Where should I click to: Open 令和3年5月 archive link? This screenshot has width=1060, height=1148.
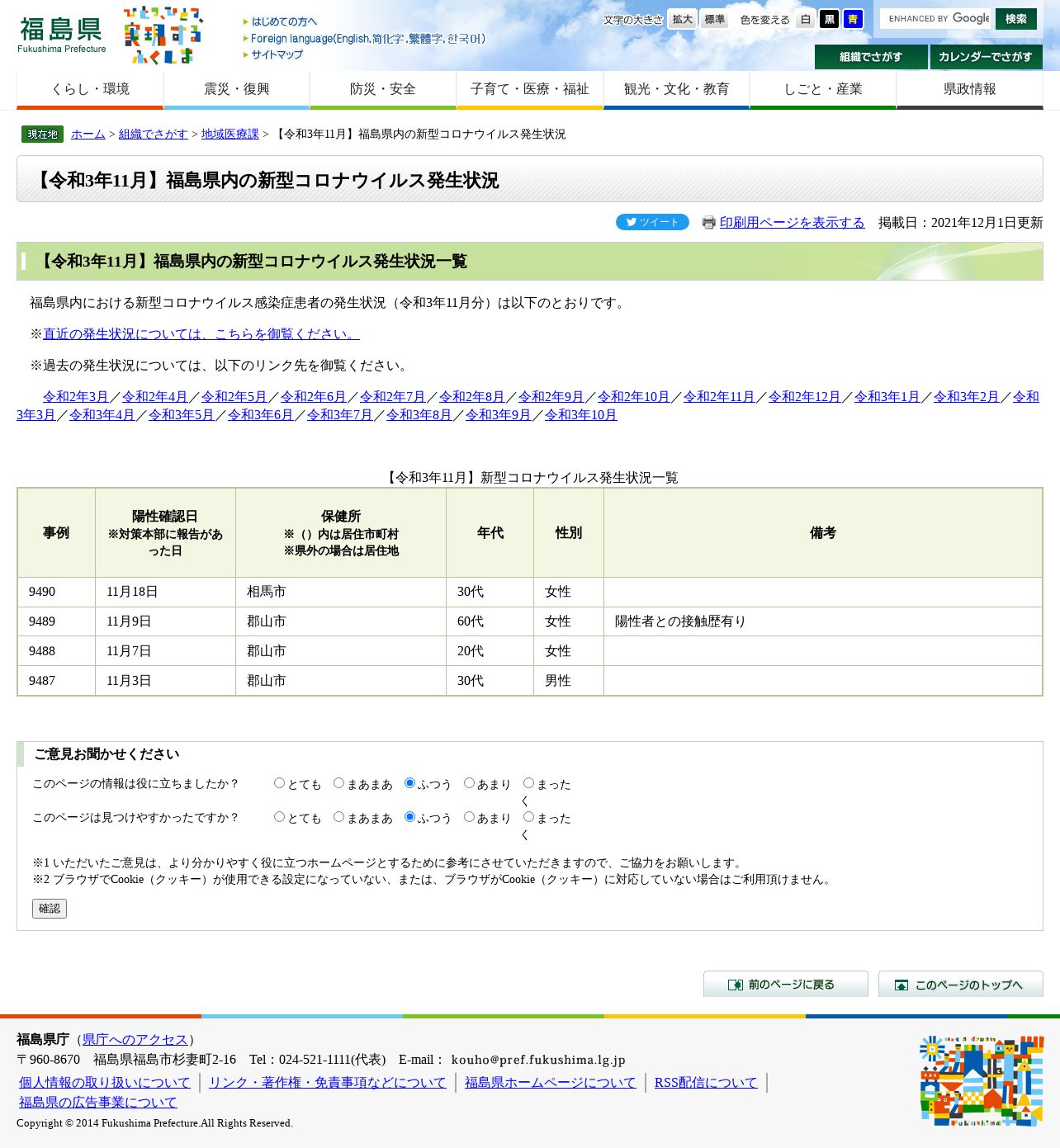tap(182, 415)
